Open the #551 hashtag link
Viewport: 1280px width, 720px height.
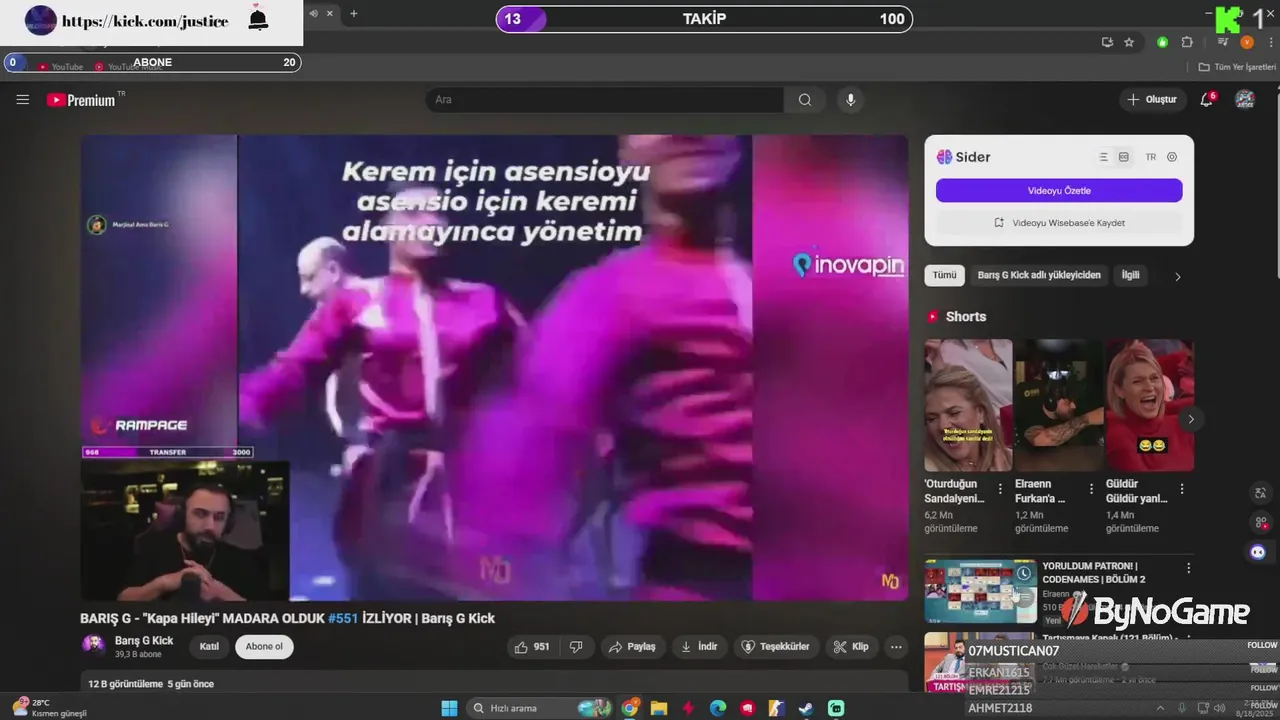click(343, 618)
